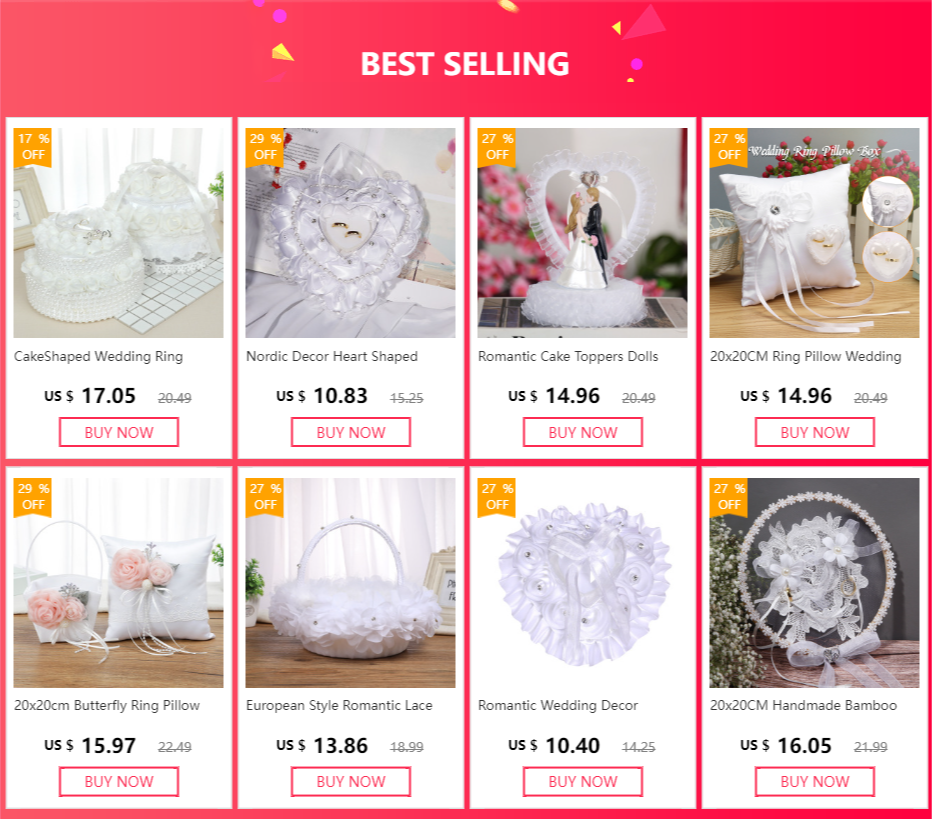Viewport: 932px width, 819px height.
Task: Open the Romantic Wedding Decor heart pillow image
Action: click(582, 582)
